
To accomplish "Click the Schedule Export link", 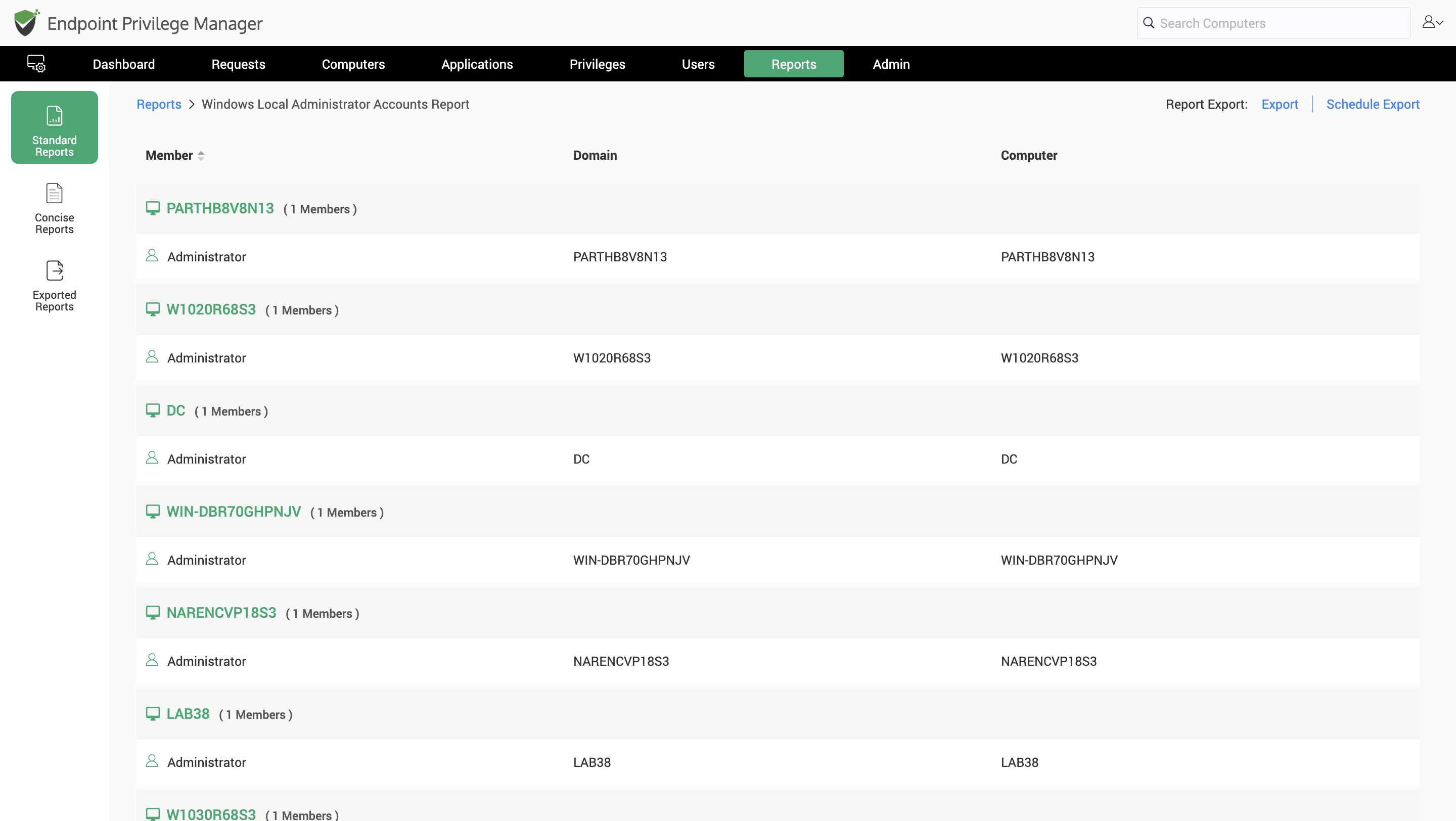I will point(1373,104).
